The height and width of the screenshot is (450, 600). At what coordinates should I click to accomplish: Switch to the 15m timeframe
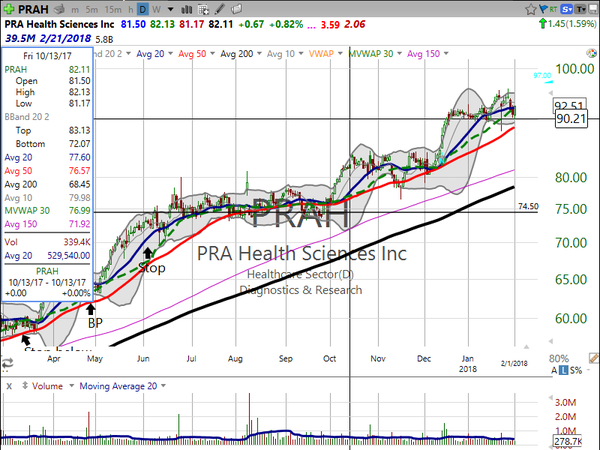coord(113,9)
